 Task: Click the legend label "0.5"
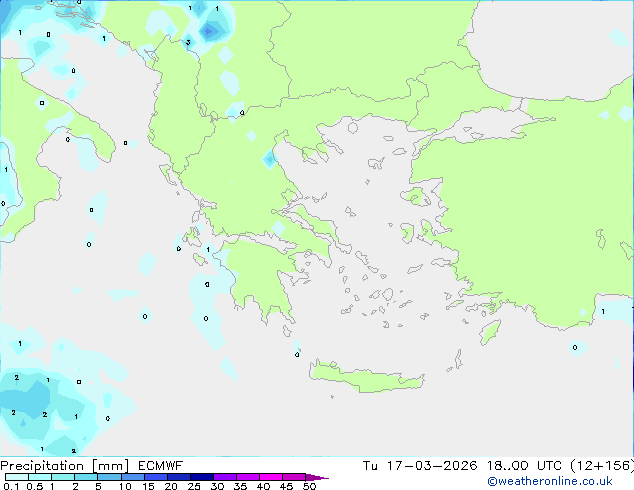[x=35, y=486]
